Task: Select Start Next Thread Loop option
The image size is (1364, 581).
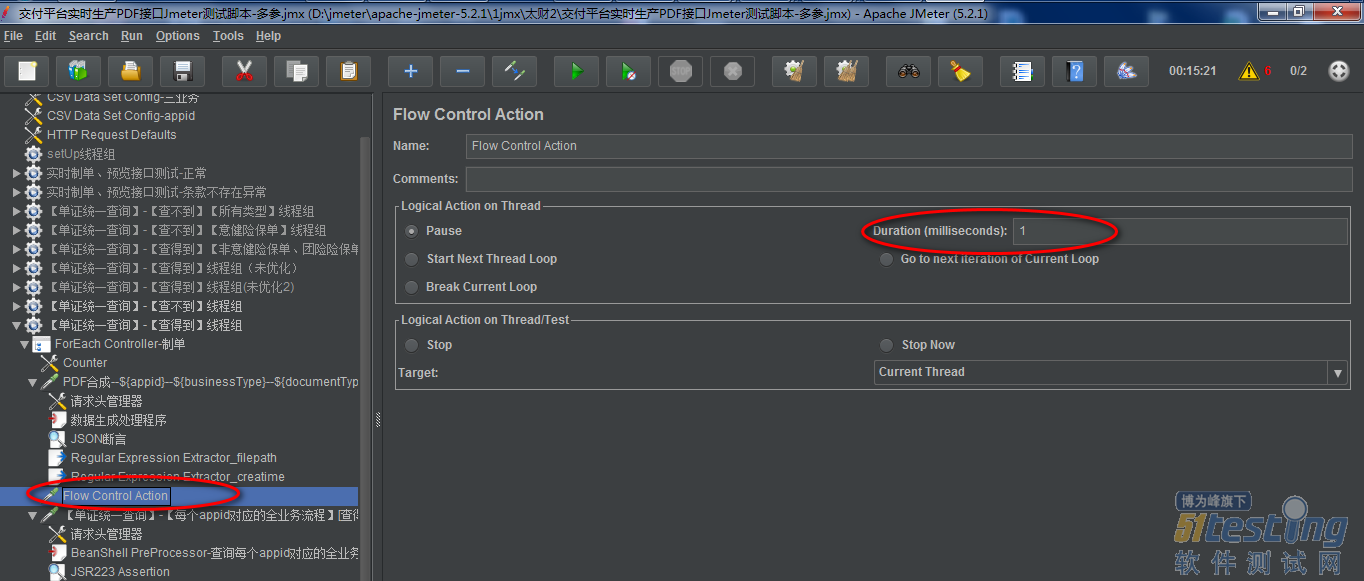Action: click(x=412, y=259)
